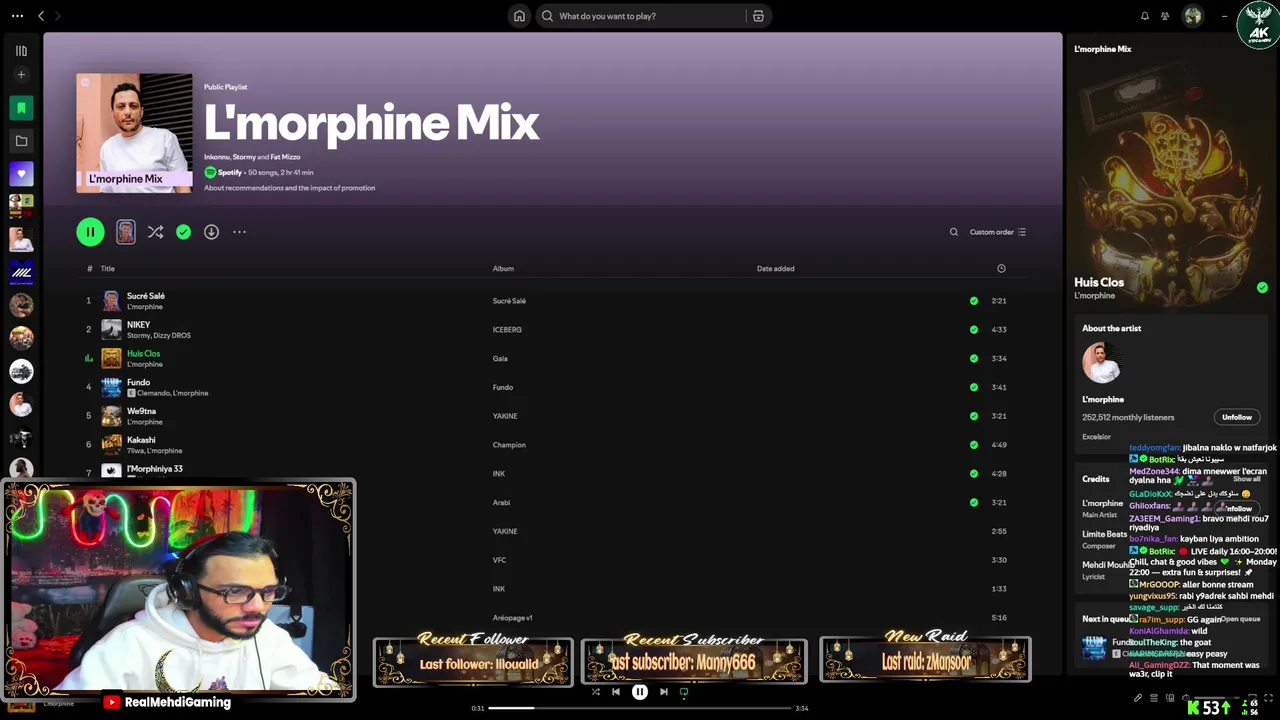The height and width of the screenshot is (720, 1280).
Task: Click the YAKINE album on the We9tna row
Action: coord(505,416)
